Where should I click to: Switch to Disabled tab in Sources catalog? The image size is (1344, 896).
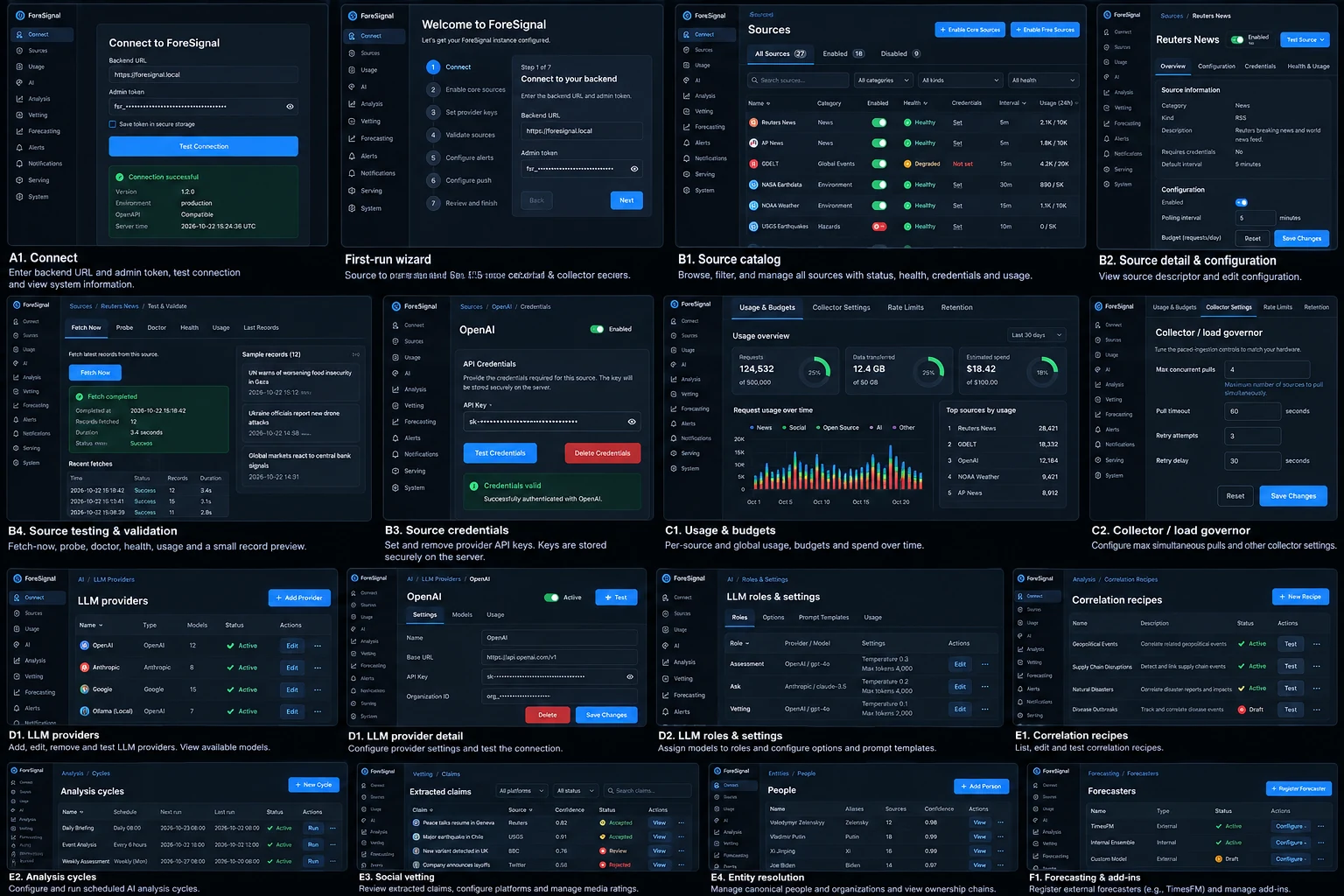[x=900, y=53]
